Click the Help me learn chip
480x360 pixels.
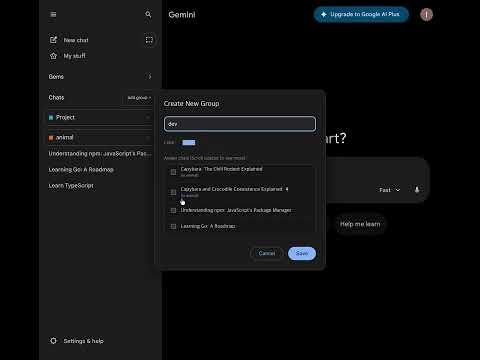point(360,224)
